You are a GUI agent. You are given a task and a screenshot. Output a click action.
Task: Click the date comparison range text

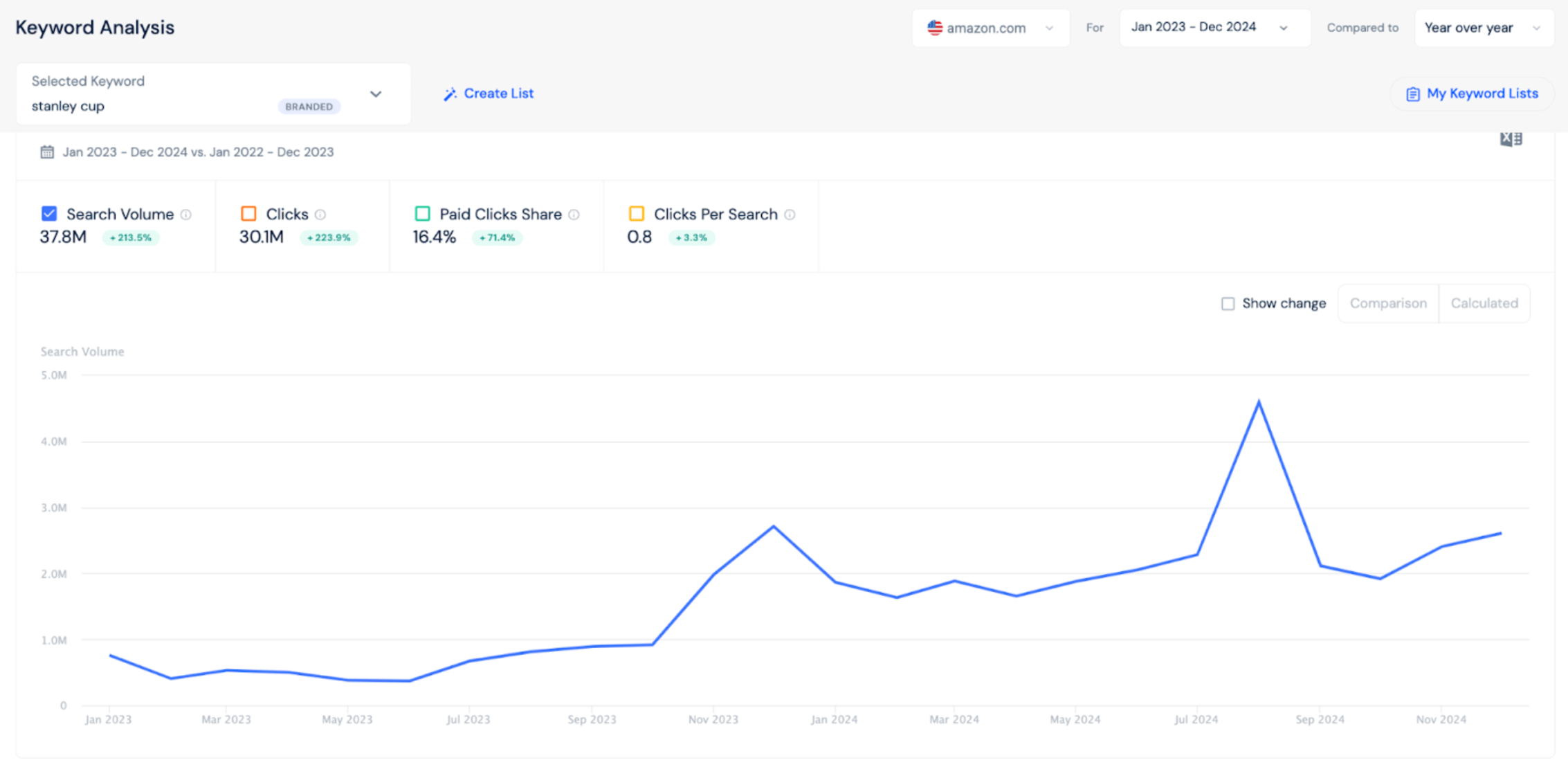point(198,152)
